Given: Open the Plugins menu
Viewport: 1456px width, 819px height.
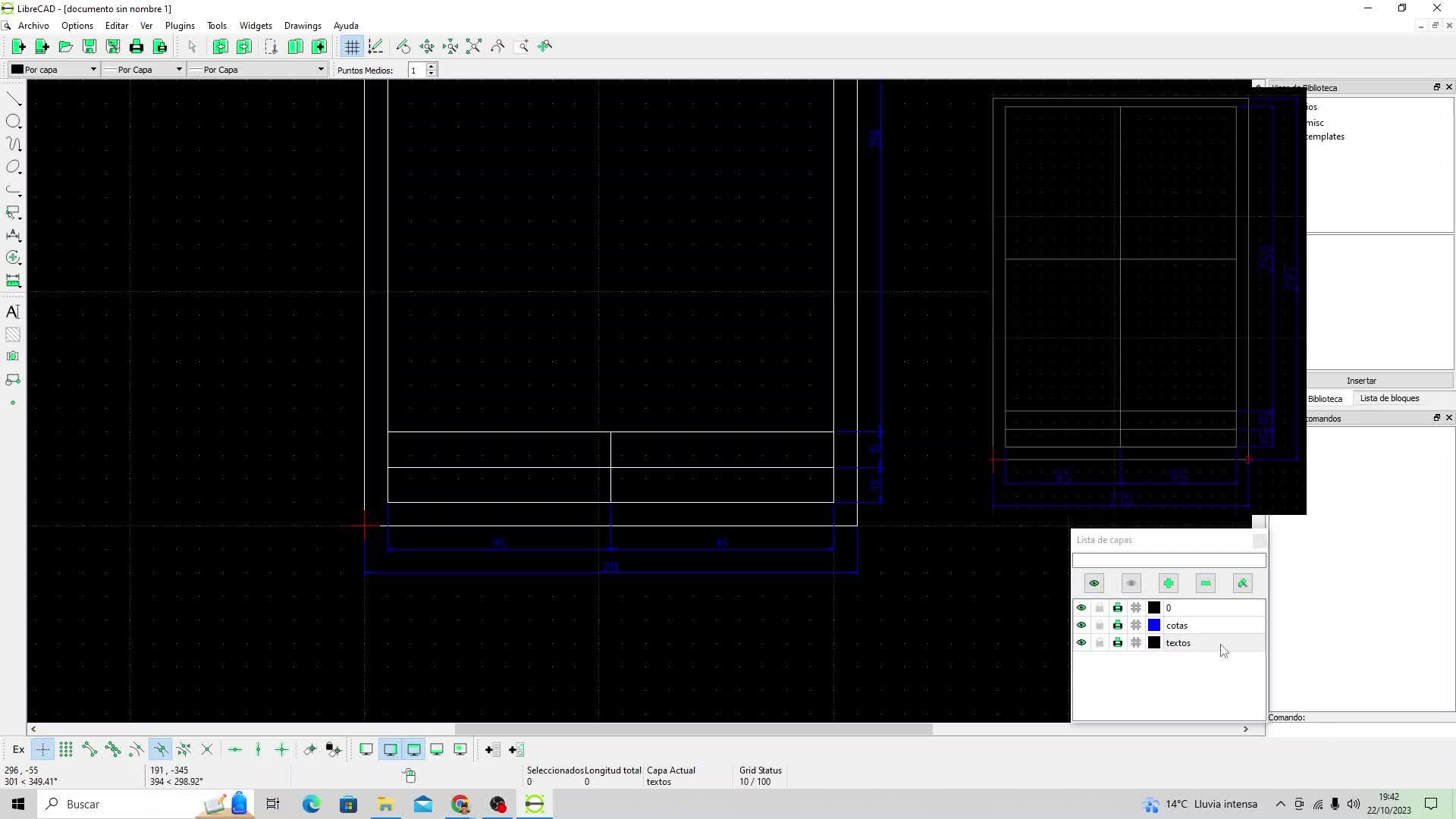Looking at the screenshot, I should point(180,26).
